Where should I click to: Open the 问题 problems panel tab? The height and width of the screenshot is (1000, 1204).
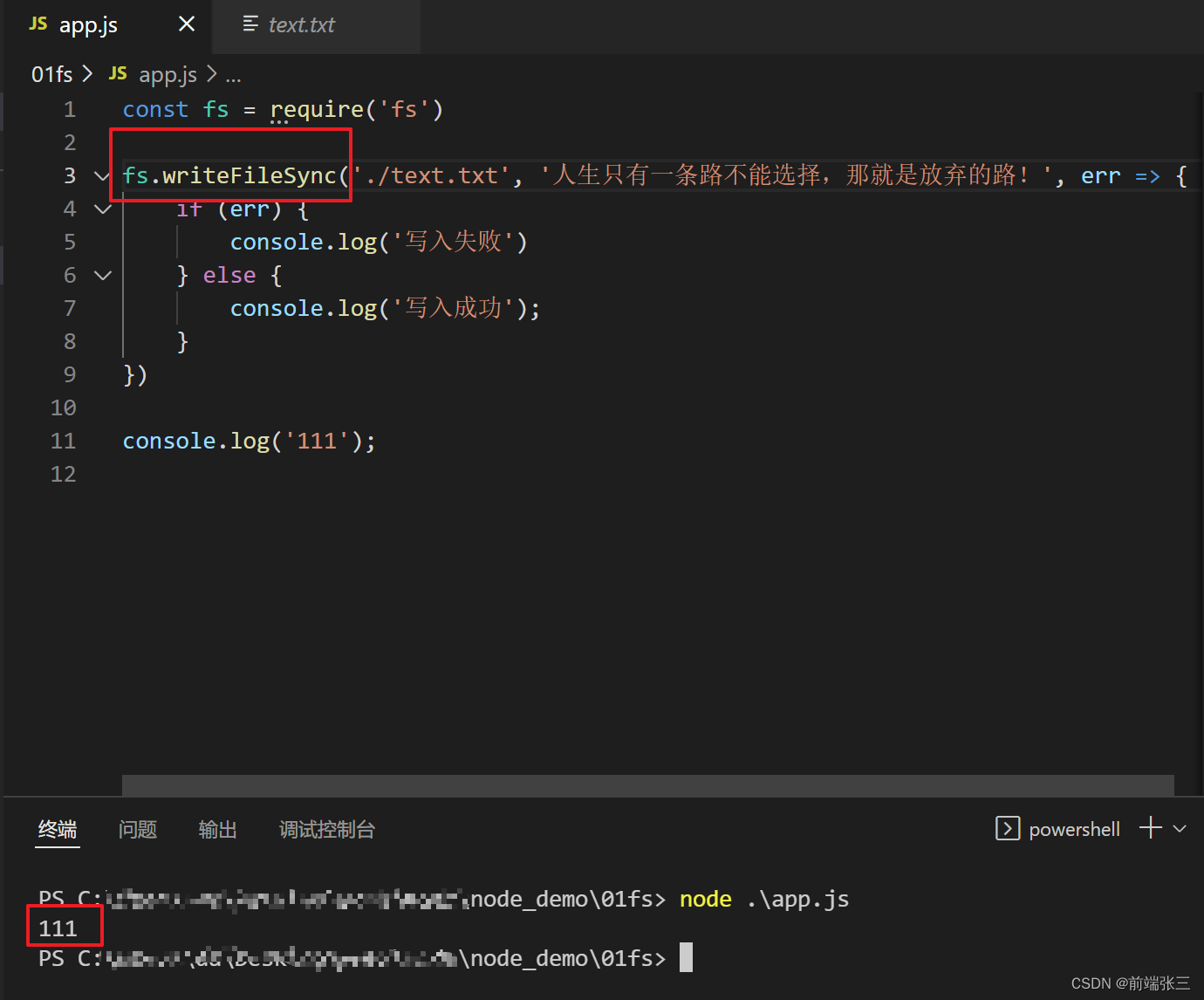point(138,829)
